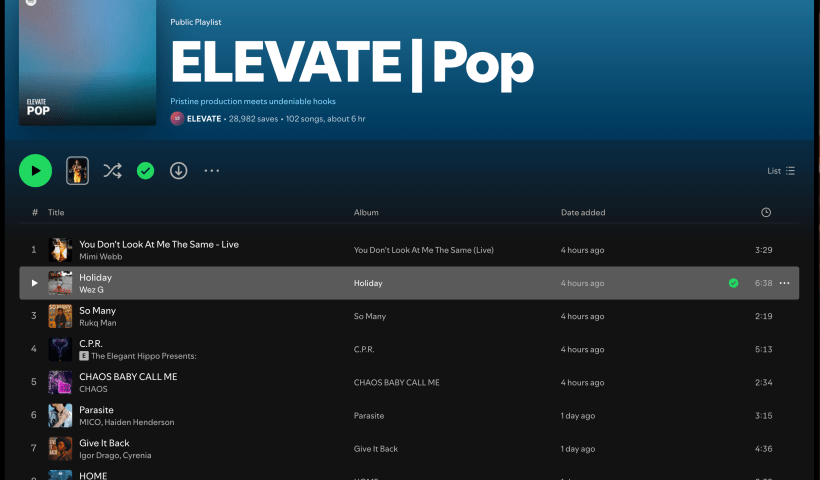Sort by the Date added column
Image resolution: width=820 pixels, height=480 pixels.
tap(582, 212)
